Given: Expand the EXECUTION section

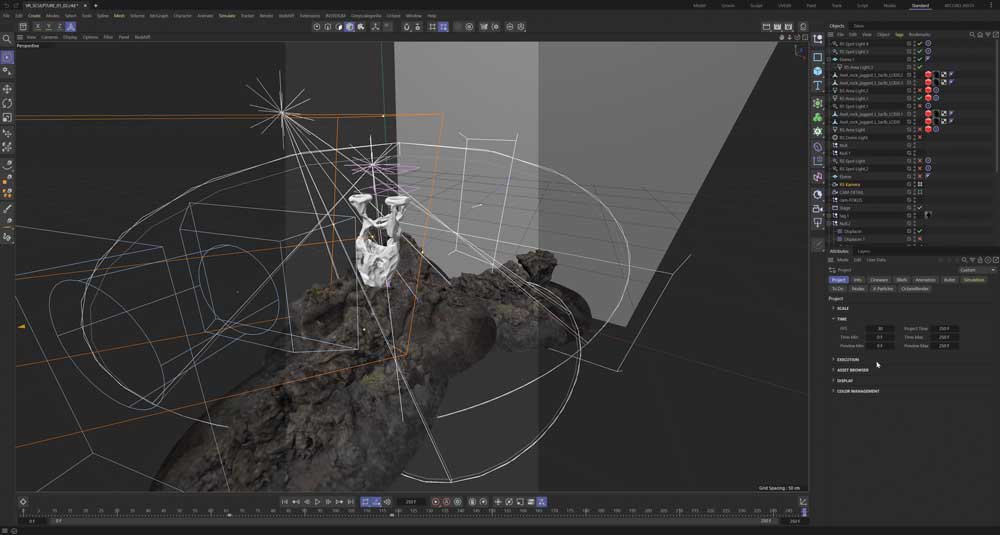Looking at the screenshot, I should [847, 359].
